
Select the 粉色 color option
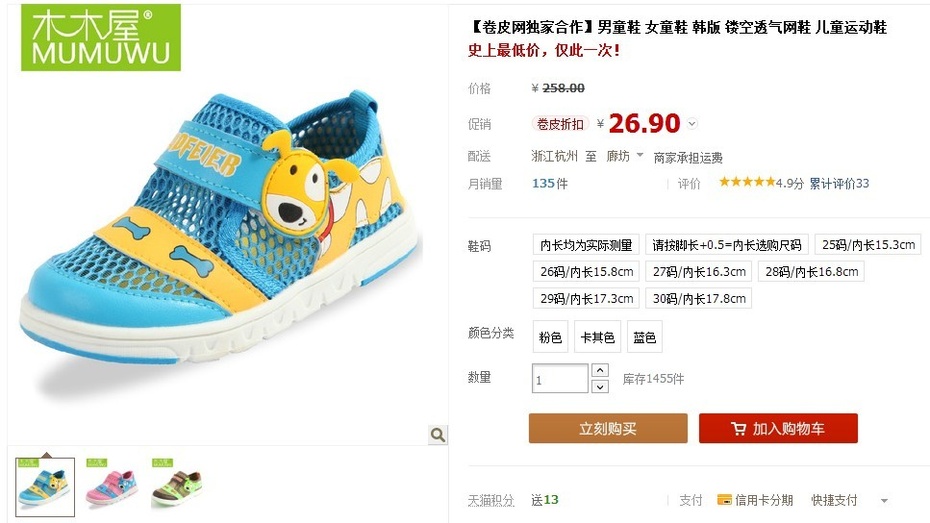tap(550, 337)
